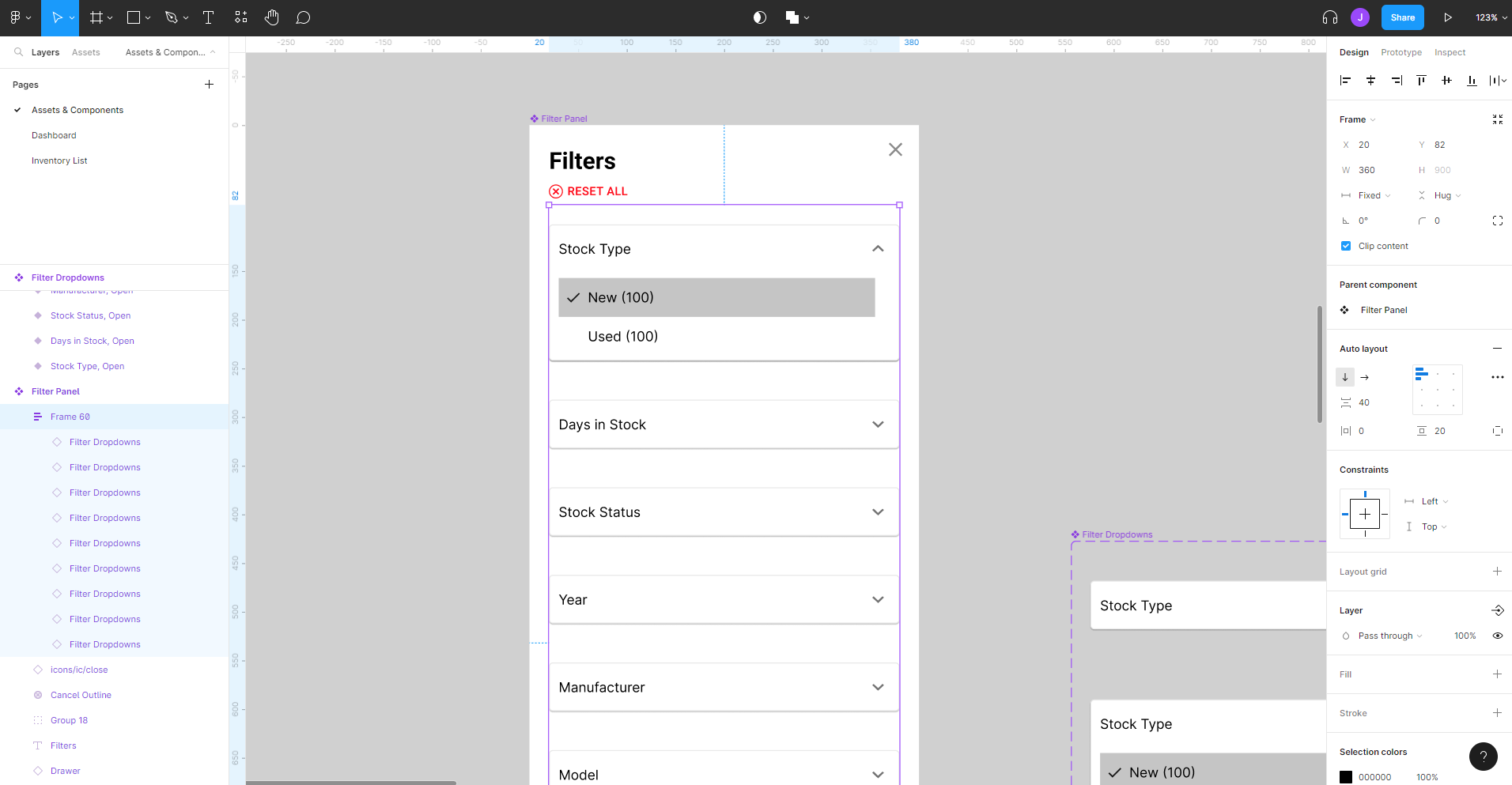This screenshot has height=785, width=1512.
Task: Select the Frame tool
Action: (x=96, y=17)
